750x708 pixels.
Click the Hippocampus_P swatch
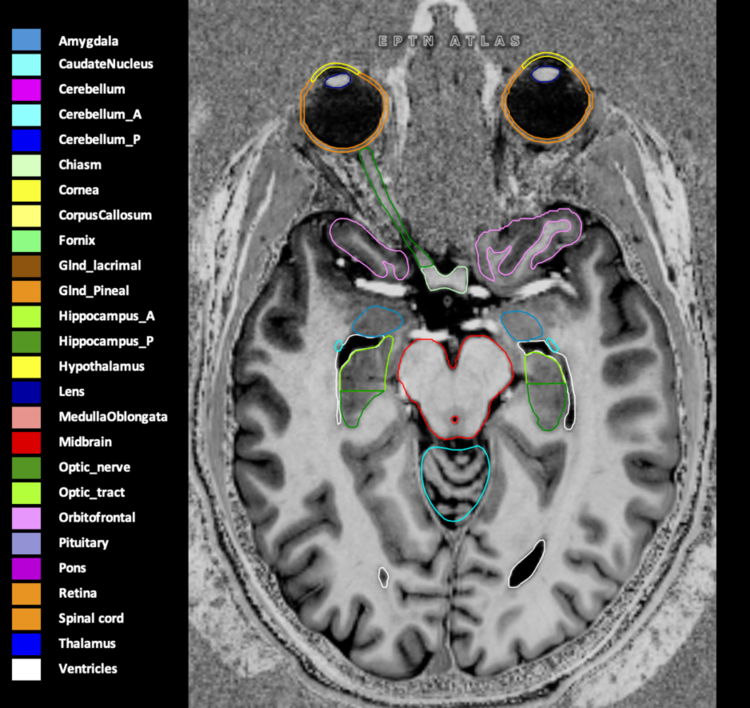coord(26,342)
